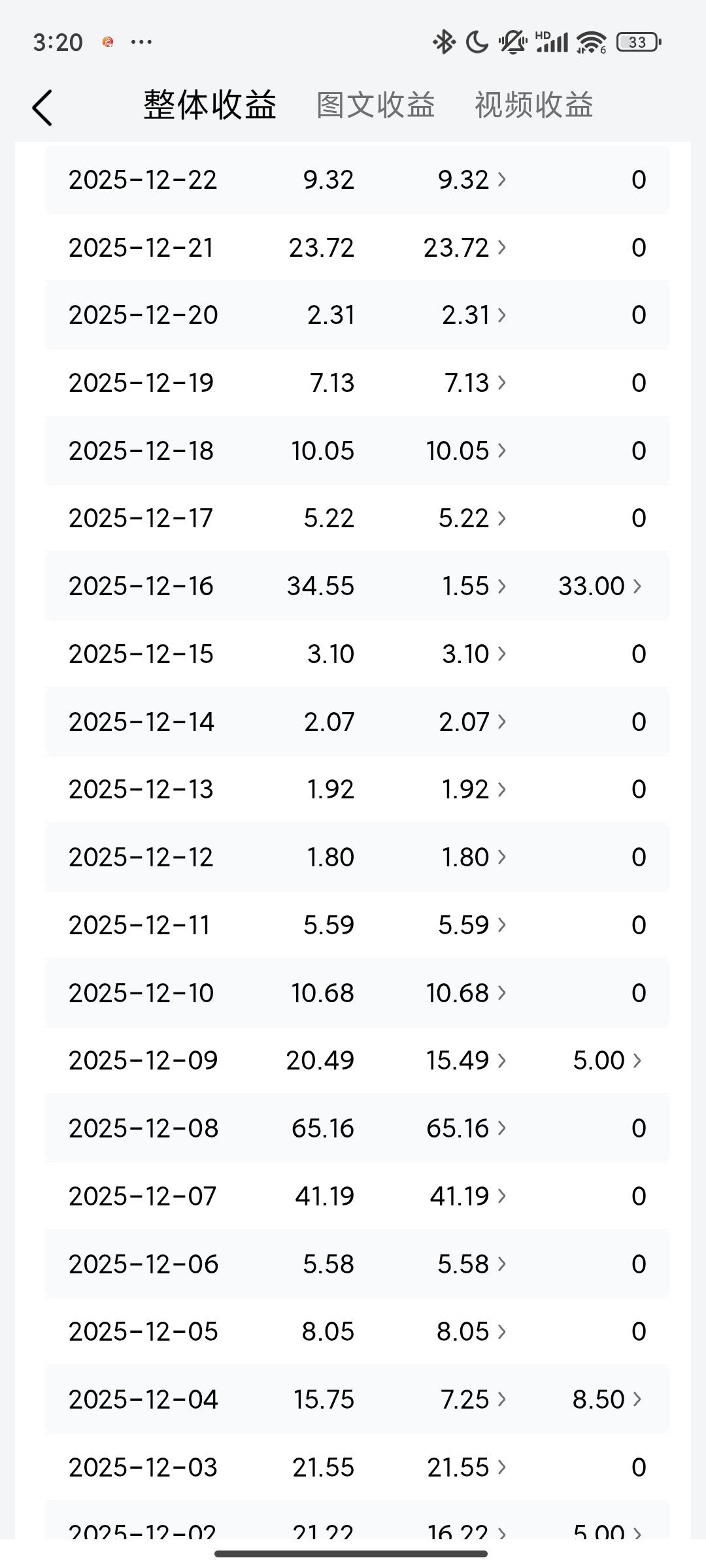Tap the muted bell status icon
Image resolution: width=706 pixels, height=1568 pixels.
coord(513,42)
